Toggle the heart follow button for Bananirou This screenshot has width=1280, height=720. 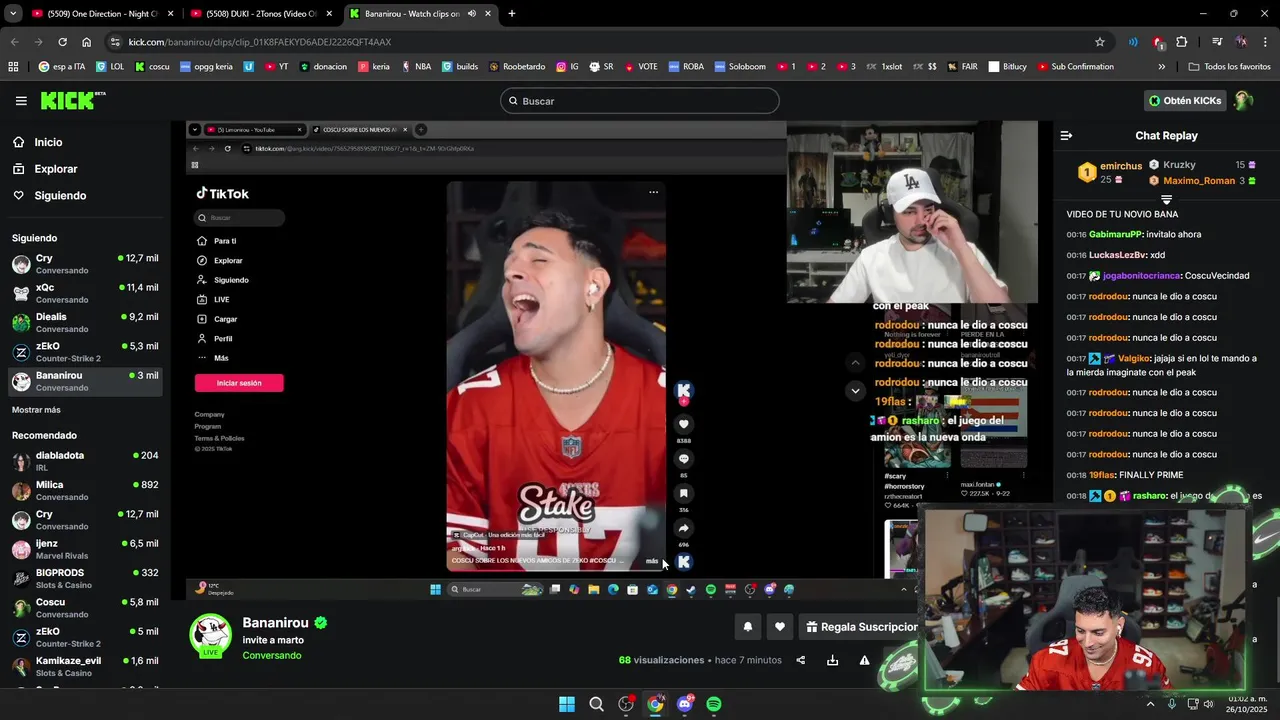click(x=780, y=627)
